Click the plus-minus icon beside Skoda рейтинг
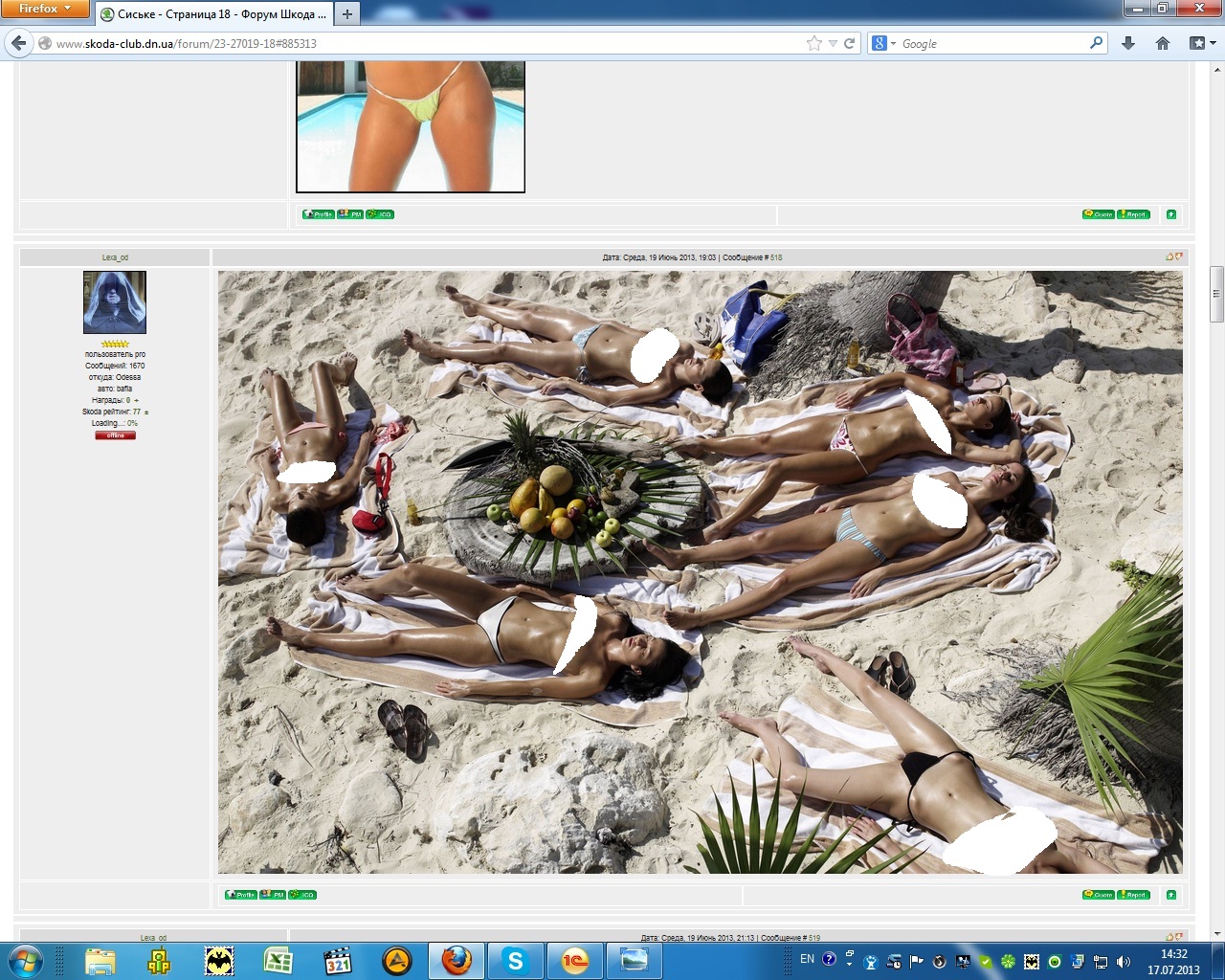 146,412
